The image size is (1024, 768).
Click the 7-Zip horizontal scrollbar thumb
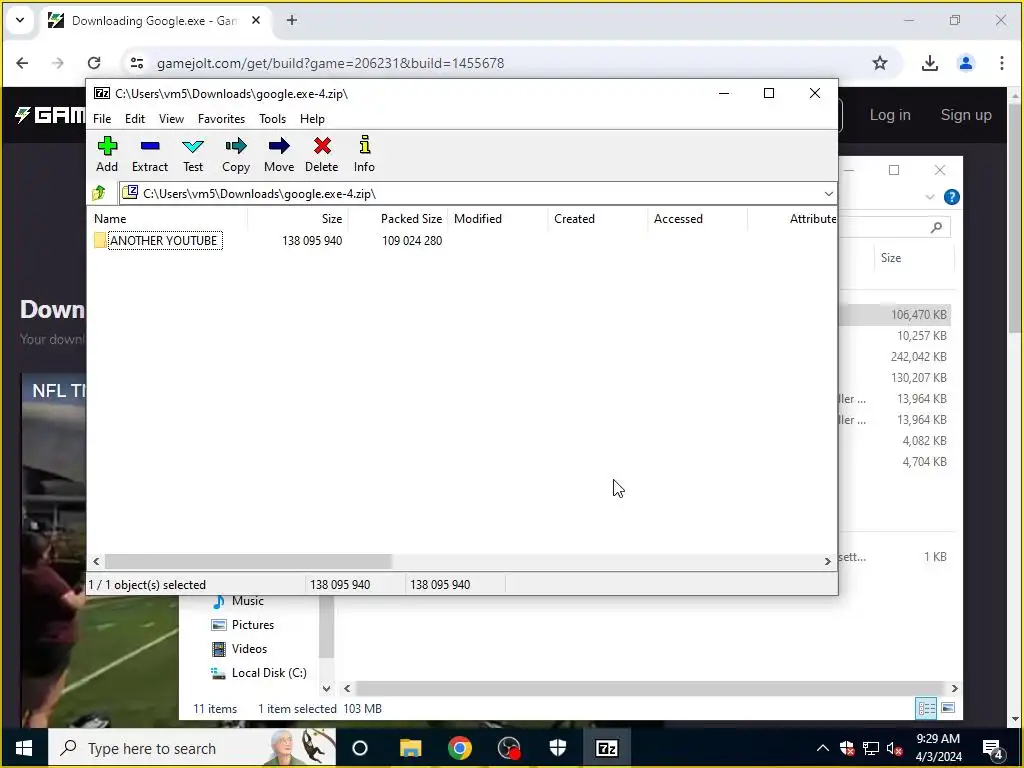(248, 561)
